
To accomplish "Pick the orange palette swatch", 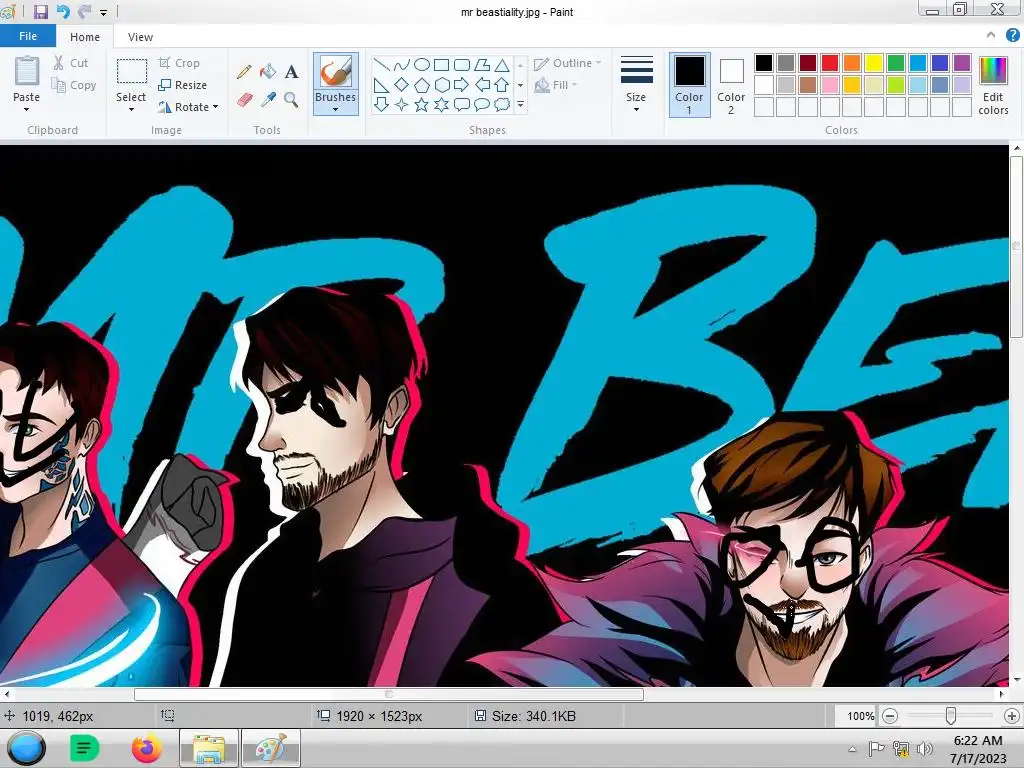I will [x=852, y=63].
